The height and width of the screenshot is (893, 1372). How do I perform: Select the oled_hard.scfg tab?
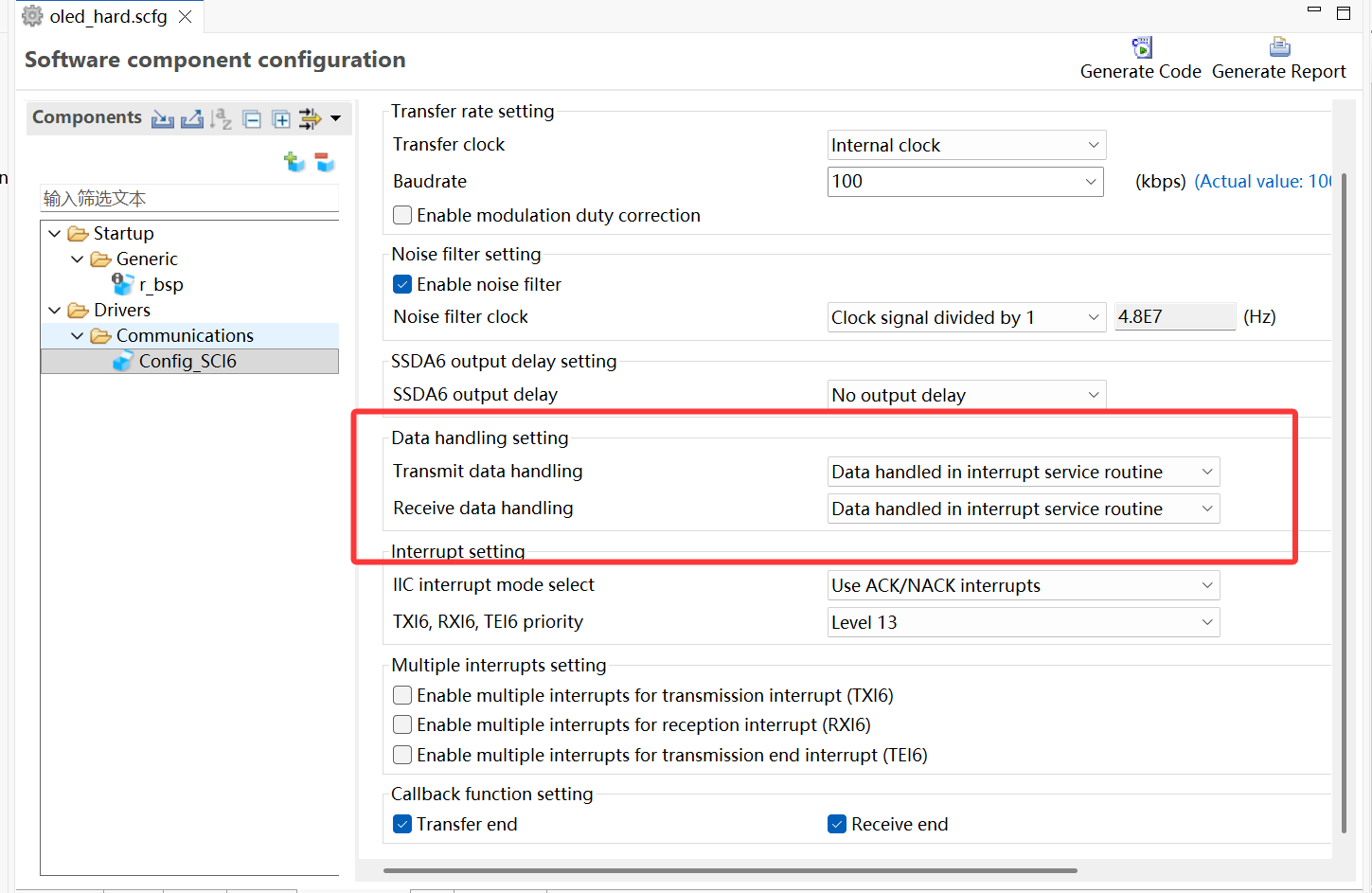tap(109, 16)
